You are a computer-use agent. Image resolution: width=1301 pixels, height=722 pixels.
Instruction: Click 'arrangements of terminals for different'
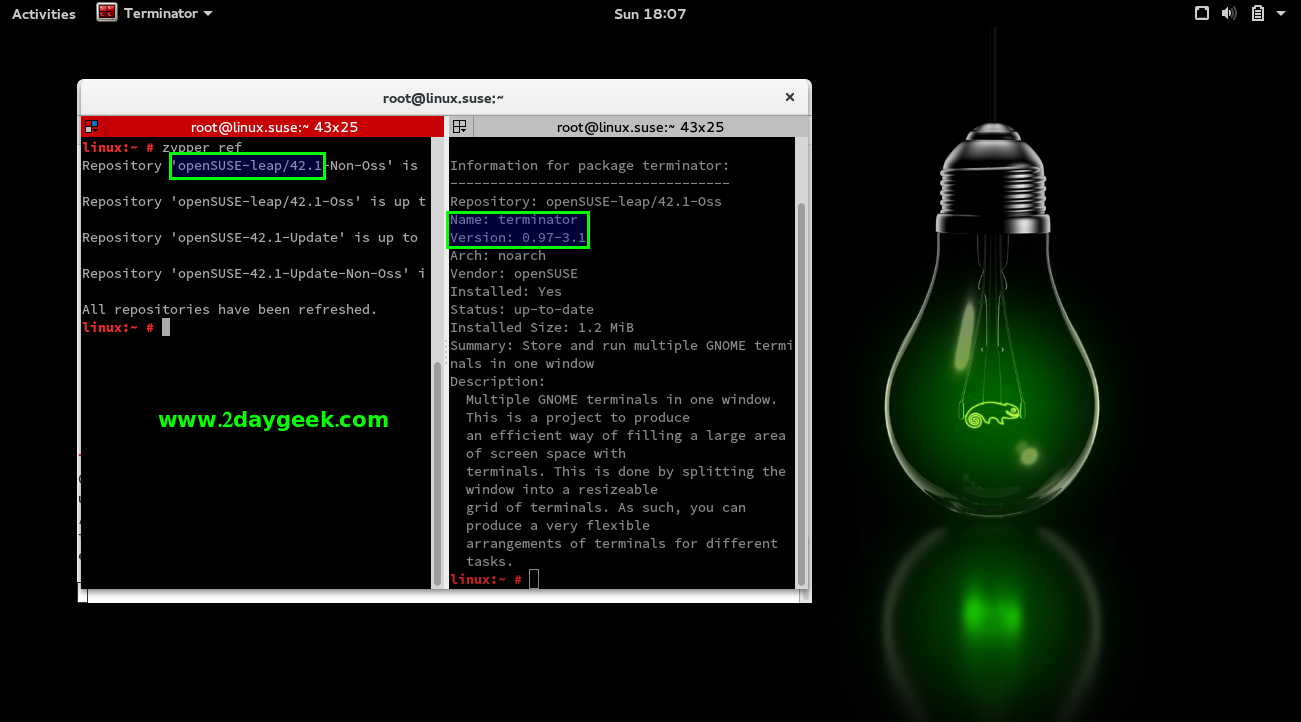pyautogui.click(x=622, y=543)
